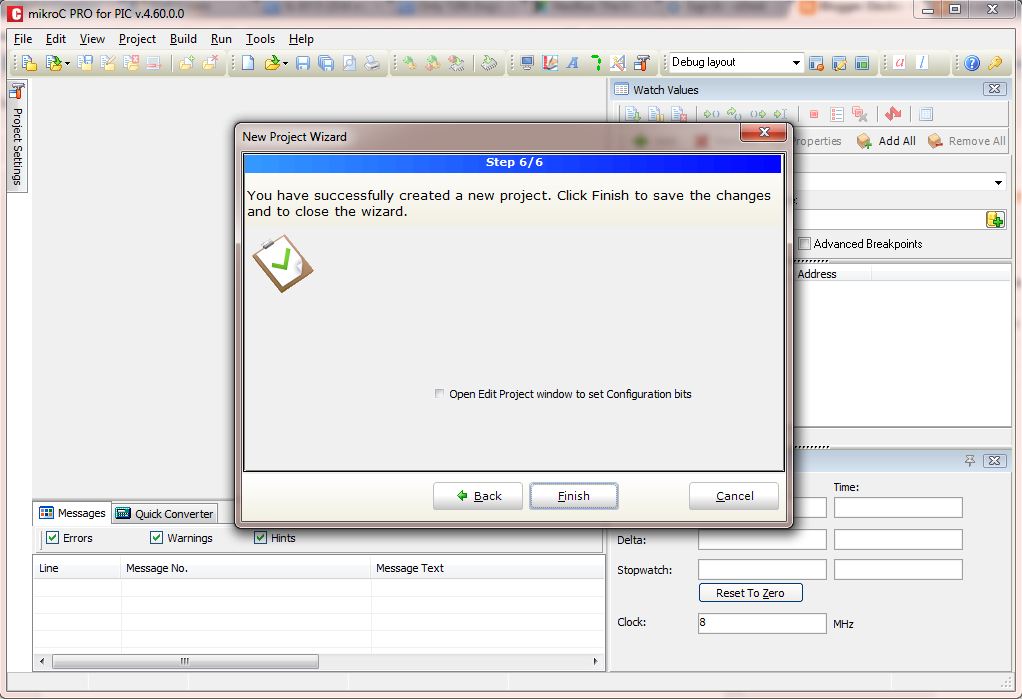This screenshot has height=699, width=1022.
Task: Click the Open Project folder icon
Action: pos(53,63)
